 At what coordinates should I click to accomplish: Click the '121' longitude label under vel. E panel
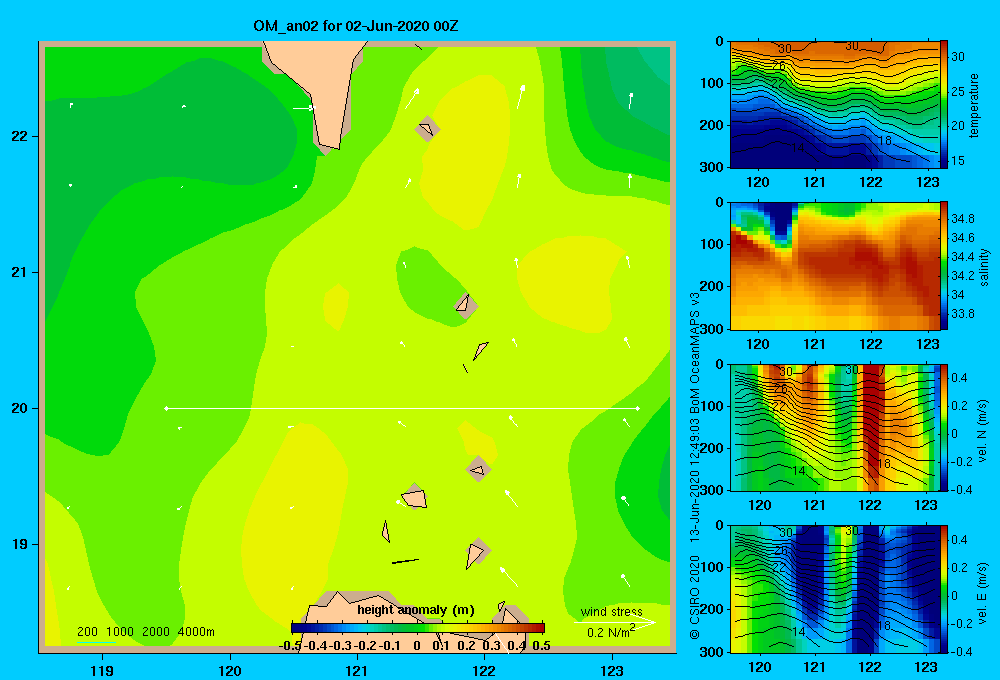(x=814, y=667)
